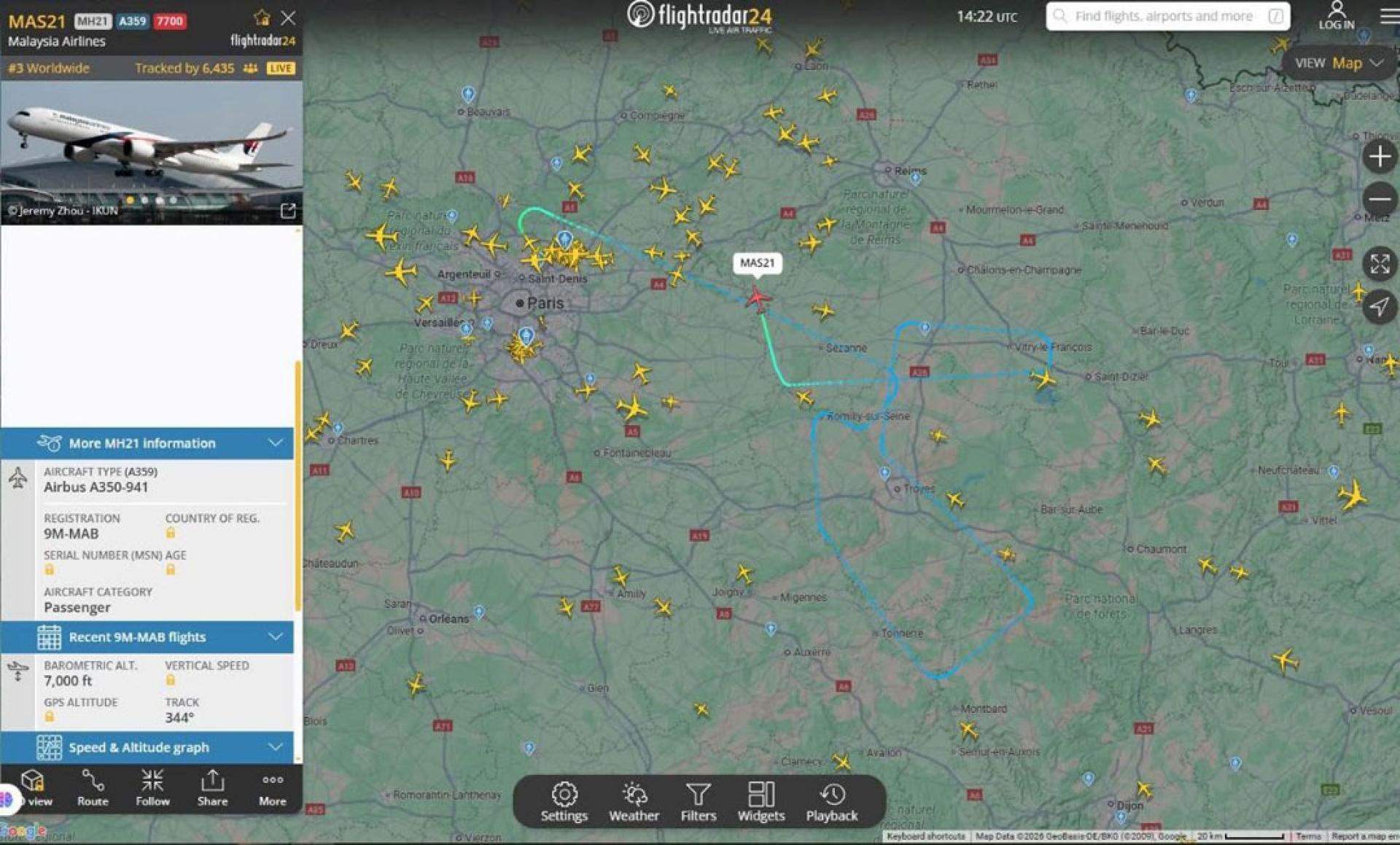This screenshot has width=1400, height=845.
Task: Open the Filters funnel tool
Action: (698, 802)
